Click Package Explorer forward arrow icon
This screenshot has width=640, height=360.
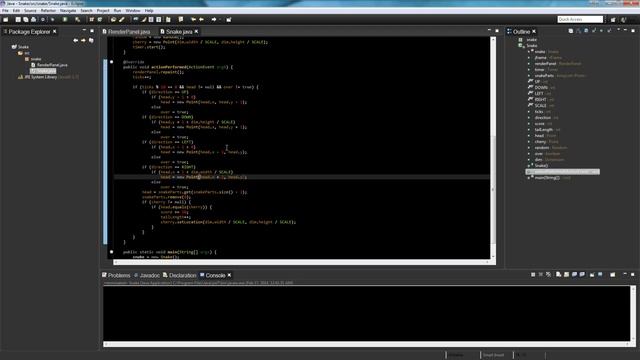[83, 40]
